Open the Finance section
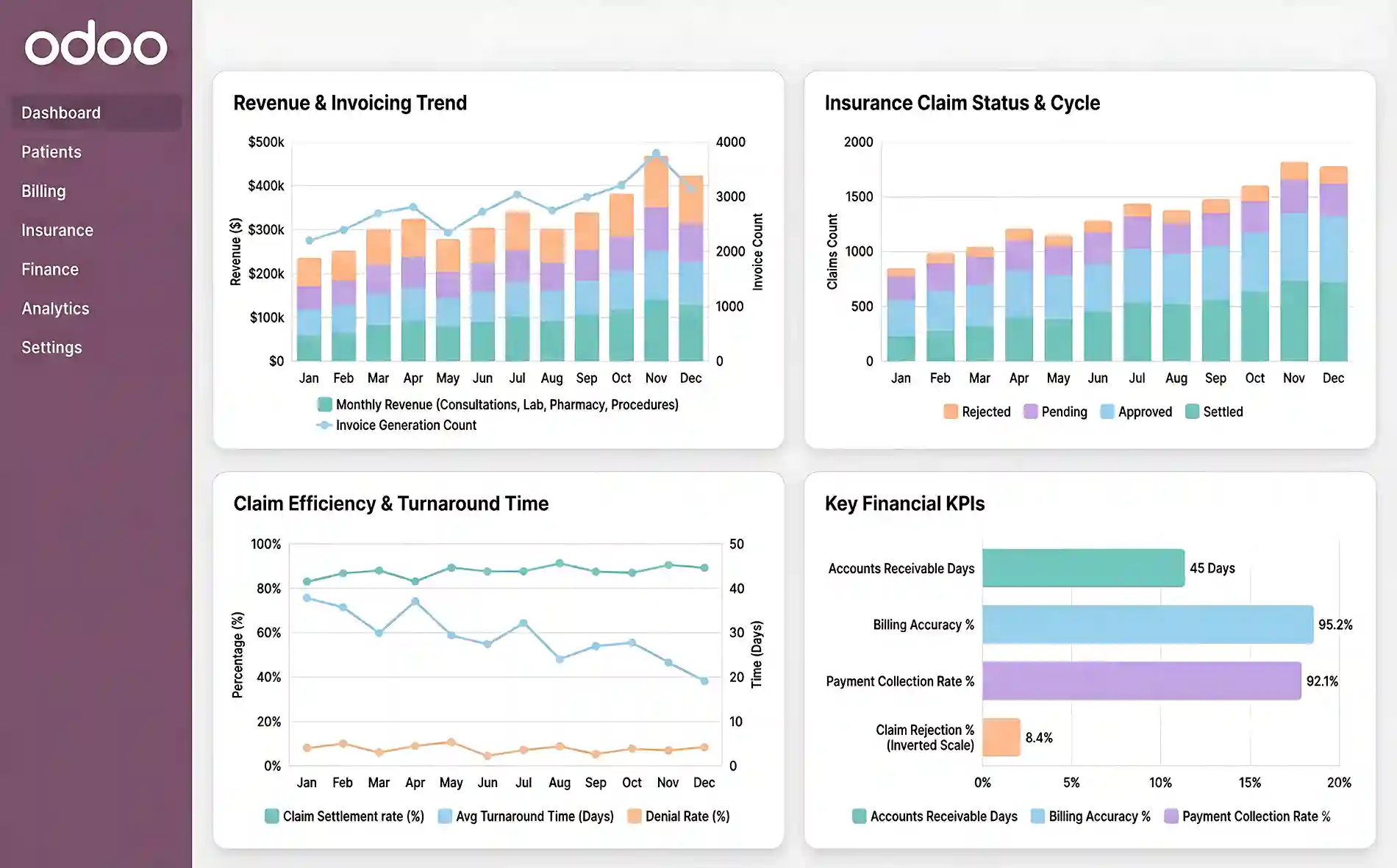The width and height of the screenshot is (1397, 868). 49,269
